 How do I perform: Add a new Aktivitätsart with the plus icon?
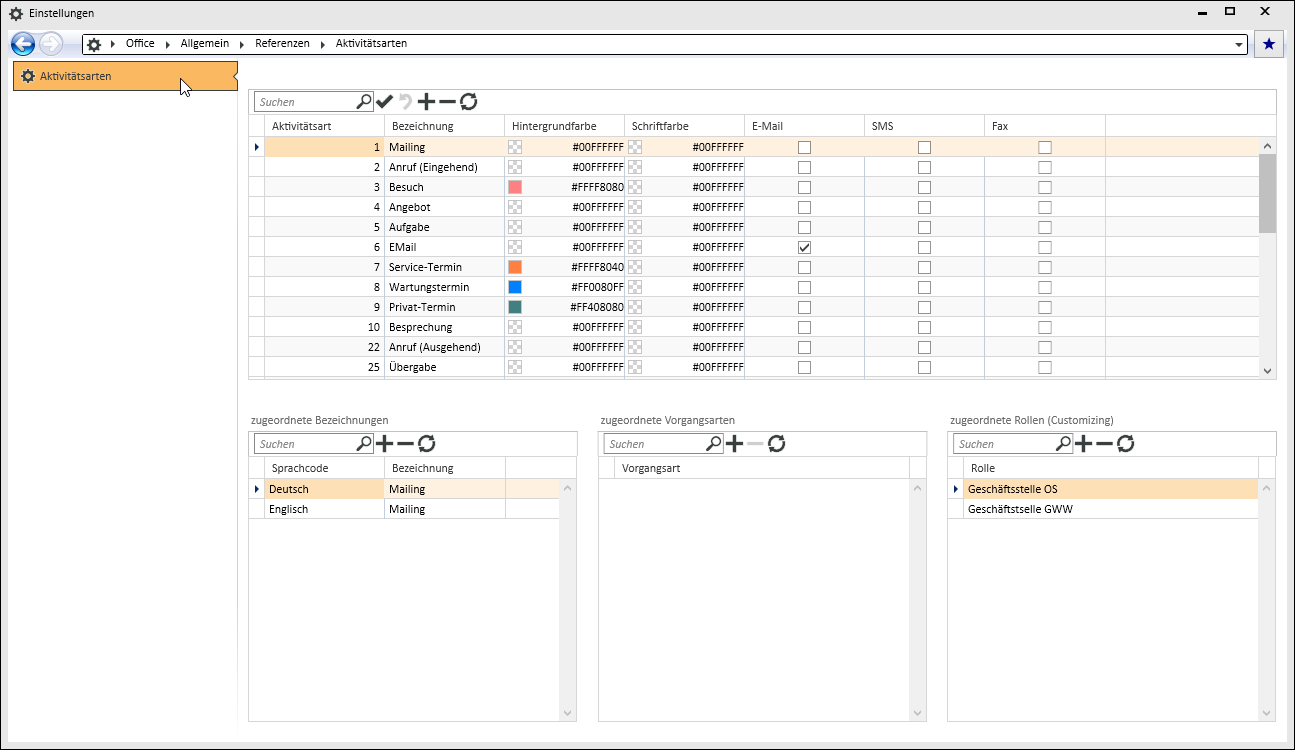[x=427, y=101]
